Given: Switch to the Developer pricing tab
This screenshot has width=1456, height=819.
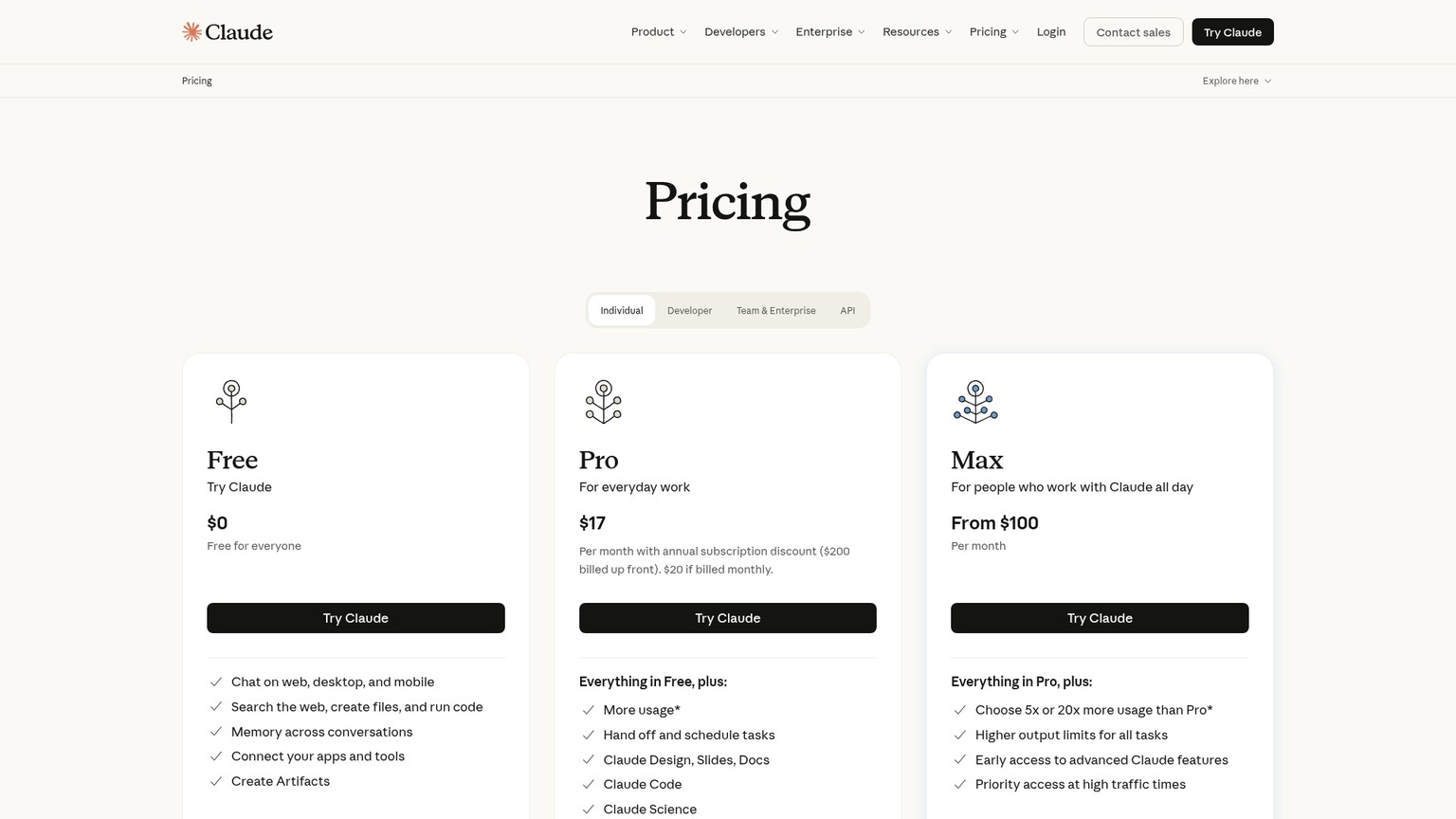Looking at the screenshot, I should 689,311.
